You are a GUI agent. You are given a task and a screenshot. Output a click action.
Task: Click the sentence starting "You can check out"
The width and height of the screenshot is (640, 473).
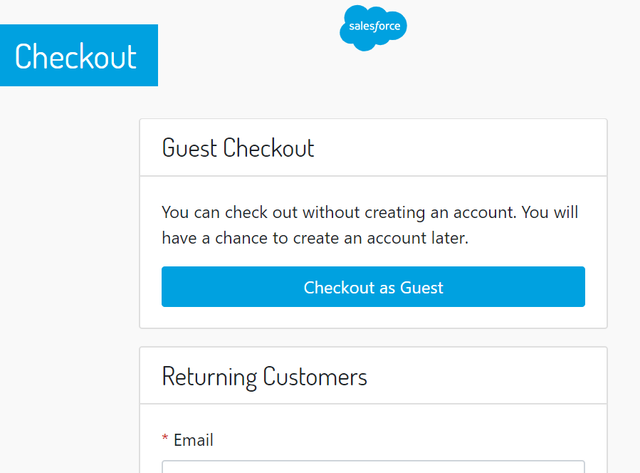click(x=370, y=213)
